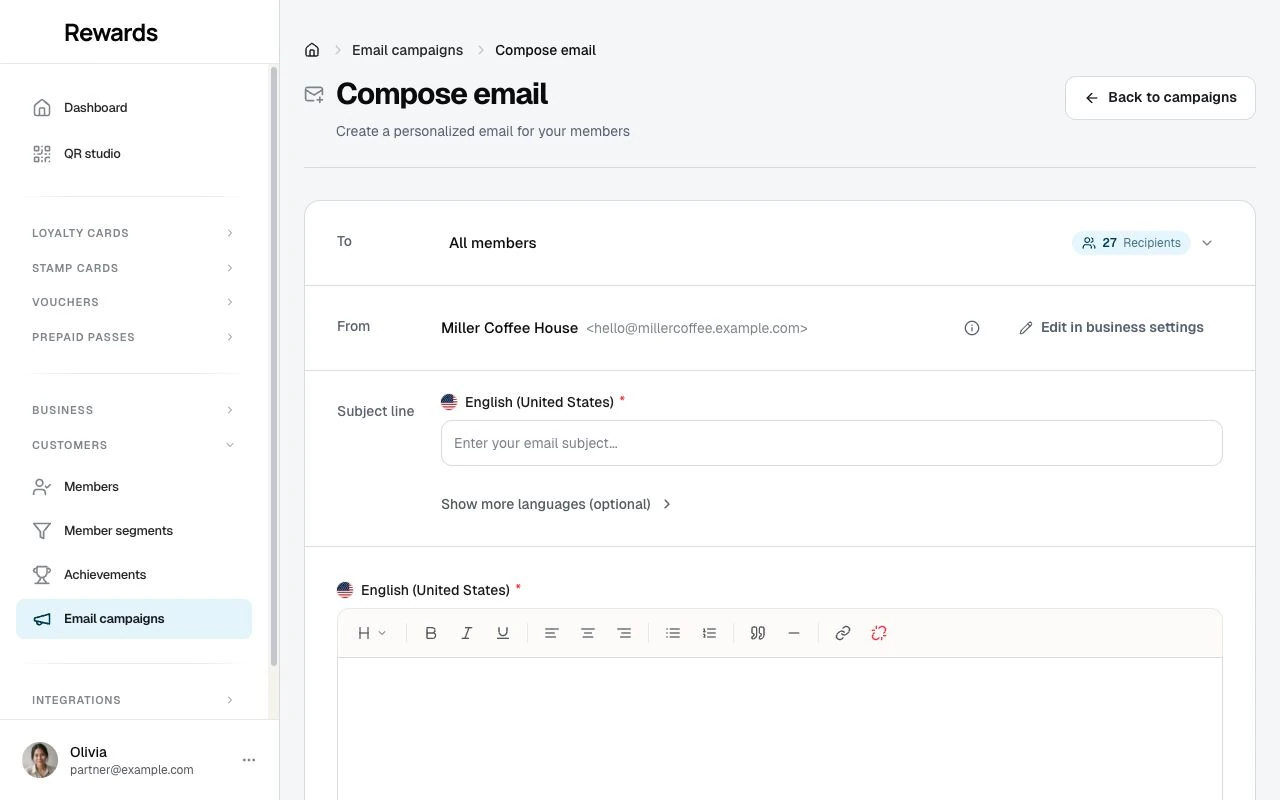Expand the Vouchers section
The width and height of the screenshot is (1280, 800).
(133, 302)
